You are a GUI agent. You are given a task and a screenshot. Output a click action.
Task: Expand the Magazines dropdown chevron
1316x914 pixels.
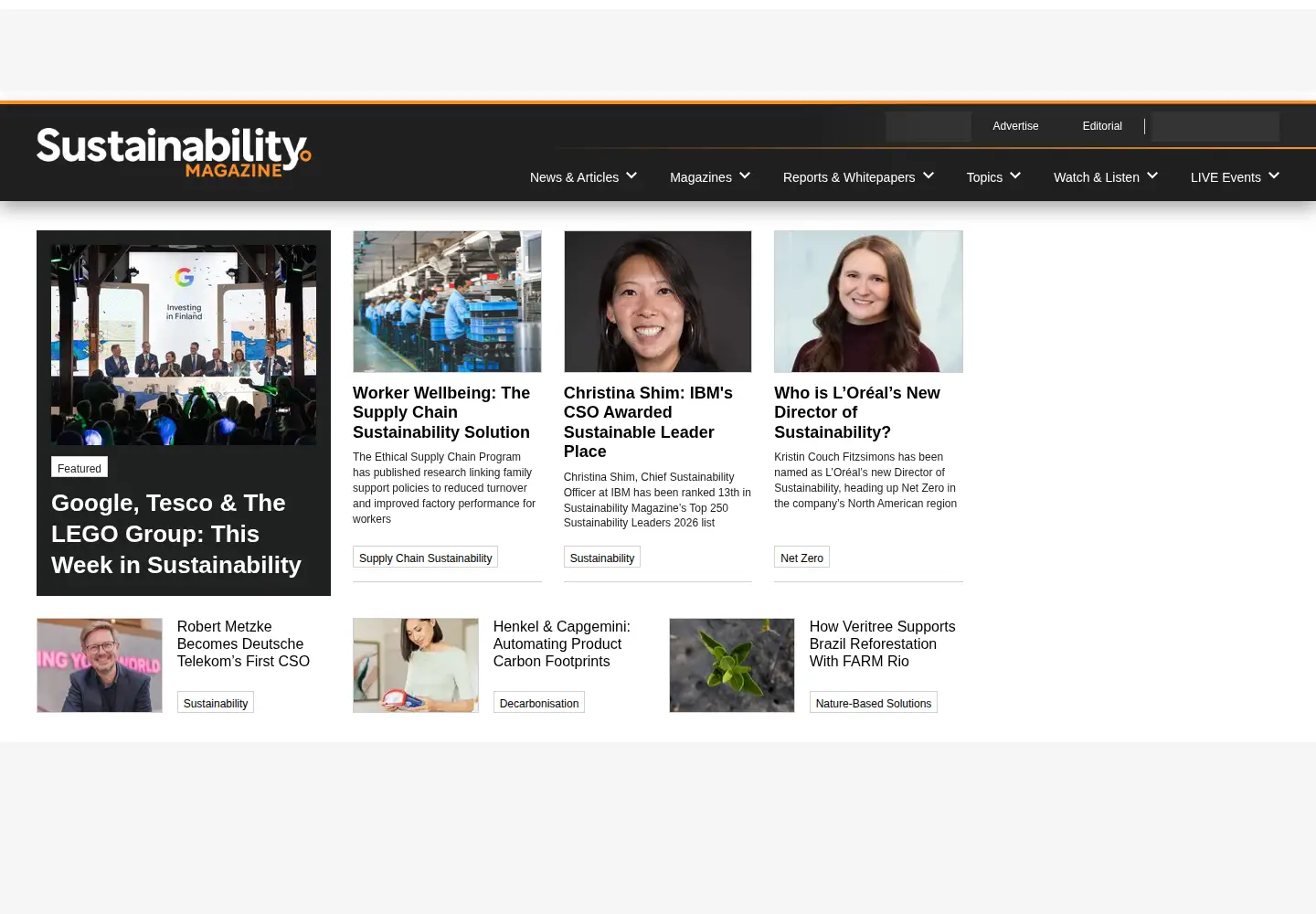(745, 175)
